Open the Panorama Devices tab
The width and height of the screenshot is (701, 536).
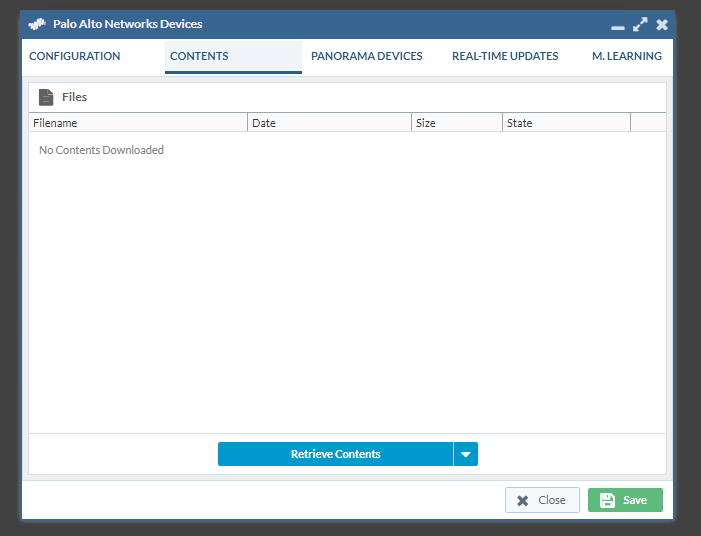click(x=366, y=56)
